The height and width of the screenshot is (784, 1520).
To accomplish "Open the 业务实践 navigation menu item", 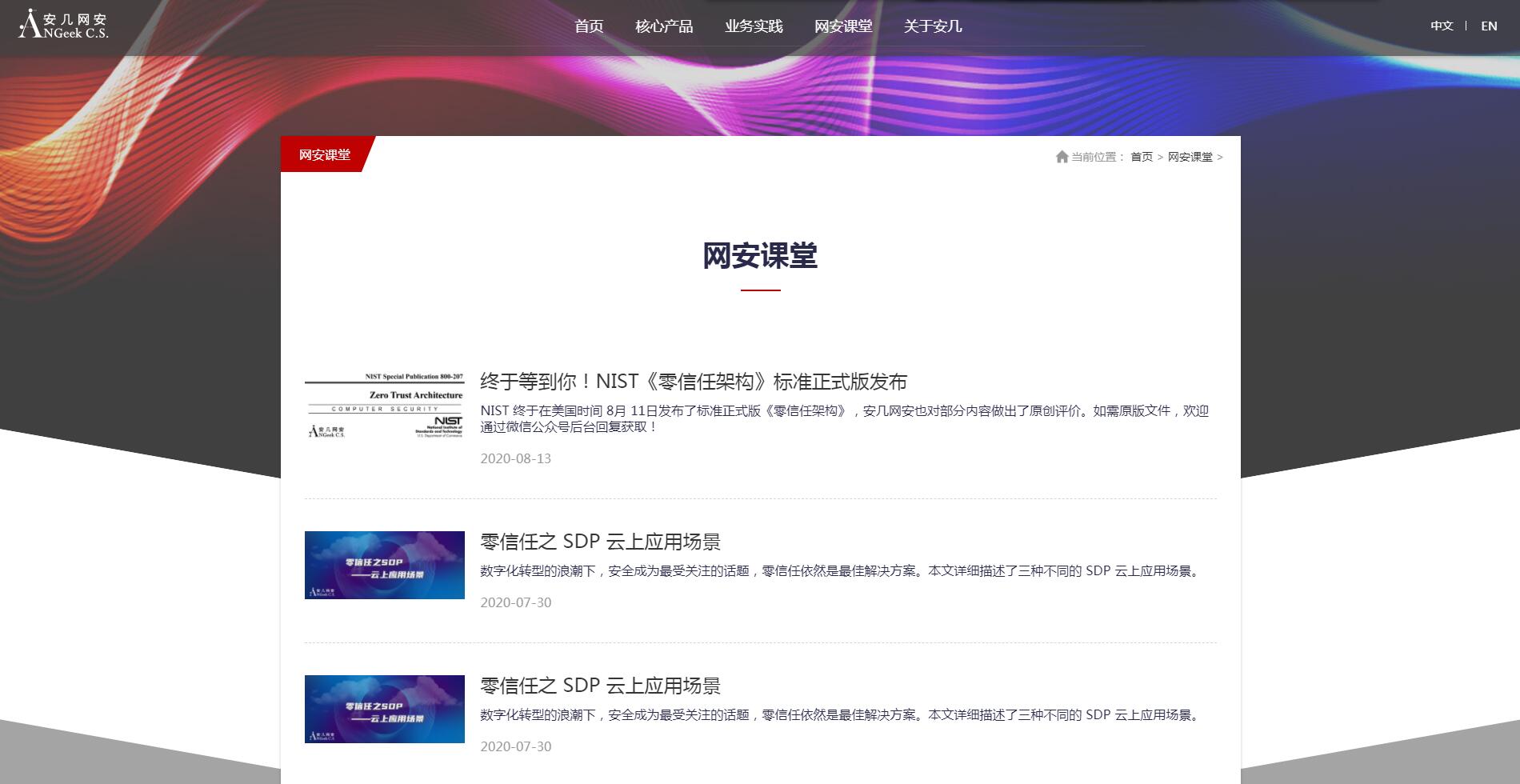I will pyautogui.click(x=753, y=26).
